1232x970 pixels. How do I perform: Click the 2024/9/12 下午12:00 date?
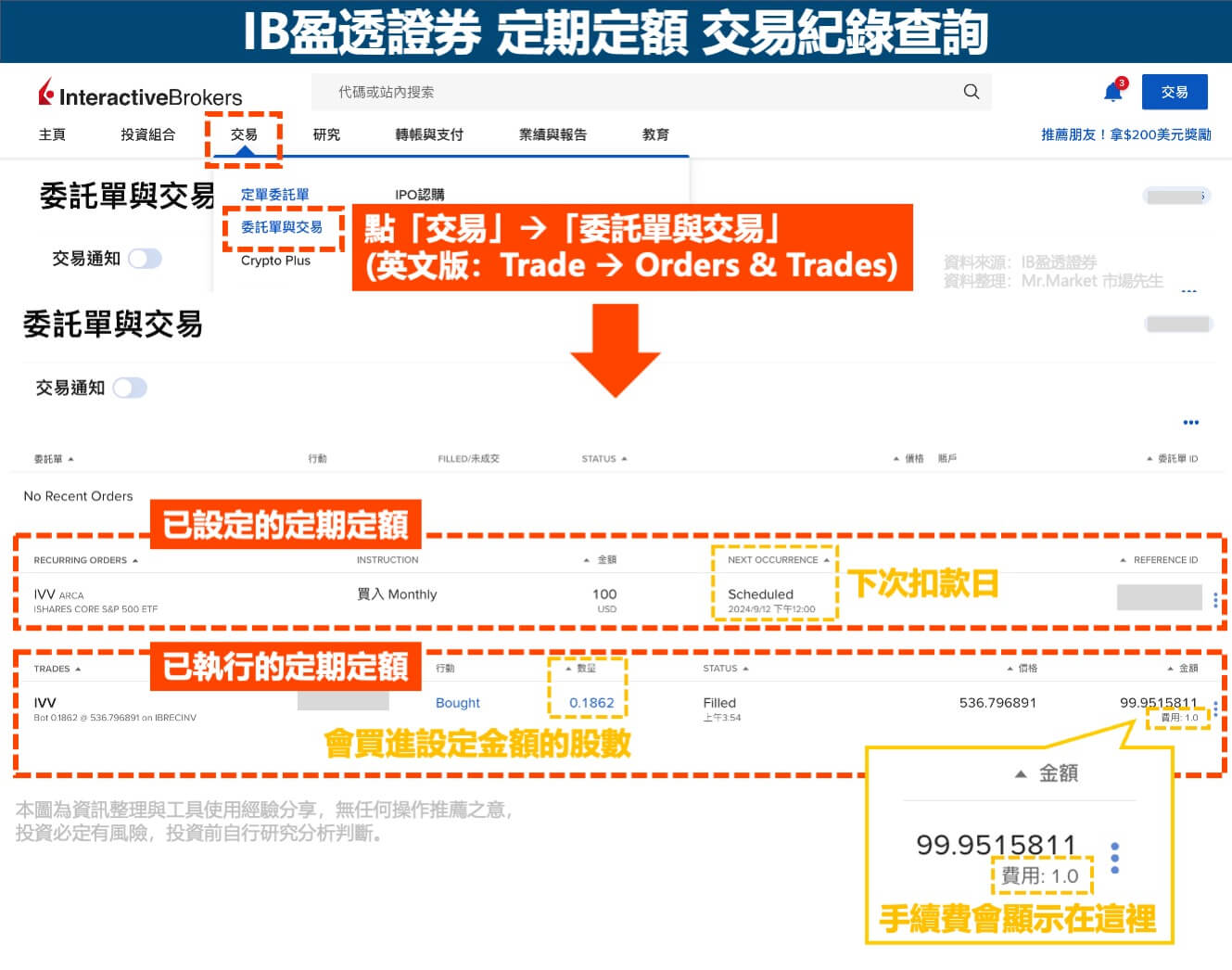[771, 609]
